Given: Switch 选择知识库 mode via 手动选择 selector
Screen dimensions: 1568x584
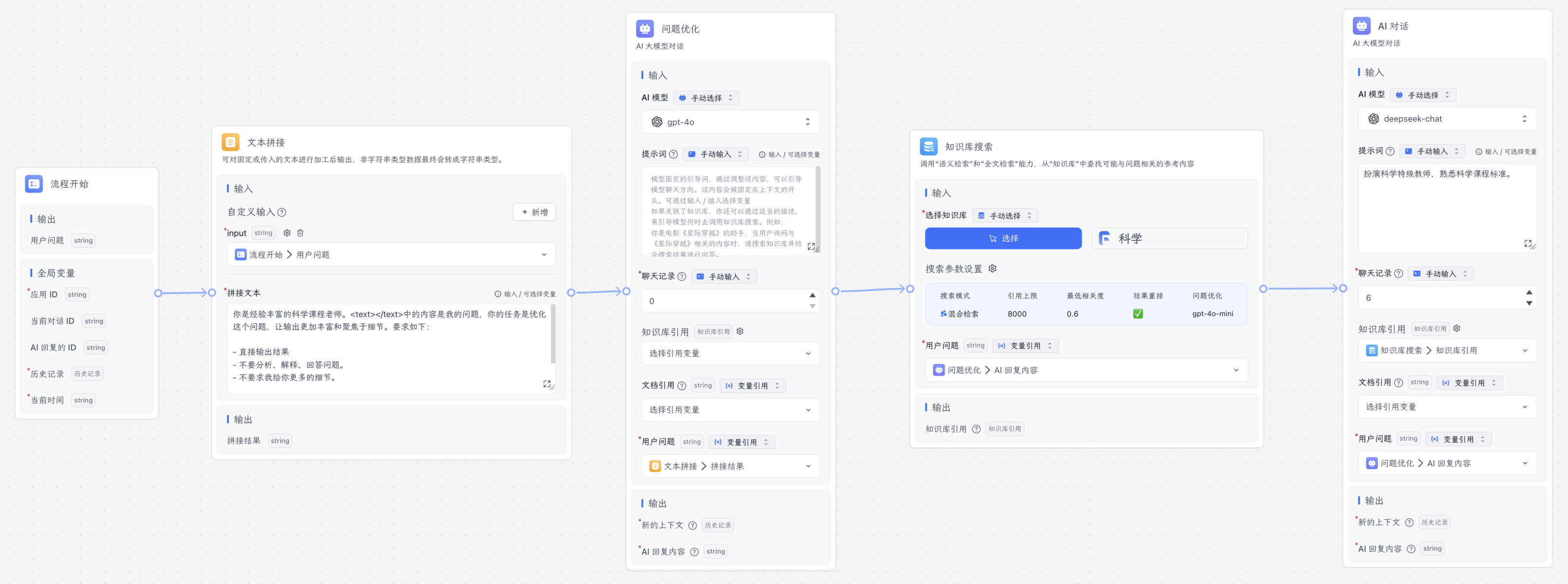Looking at the screenshot, I should click(x=1006, y=216).
